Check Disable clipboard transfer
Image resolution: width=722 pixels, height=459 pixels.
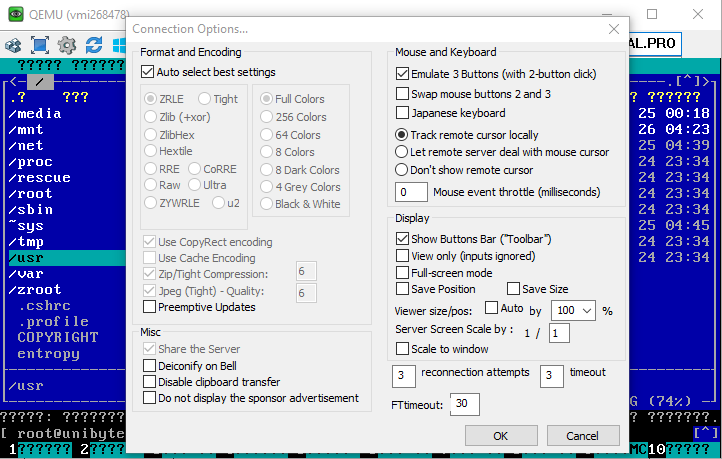(x=149, y=382)
